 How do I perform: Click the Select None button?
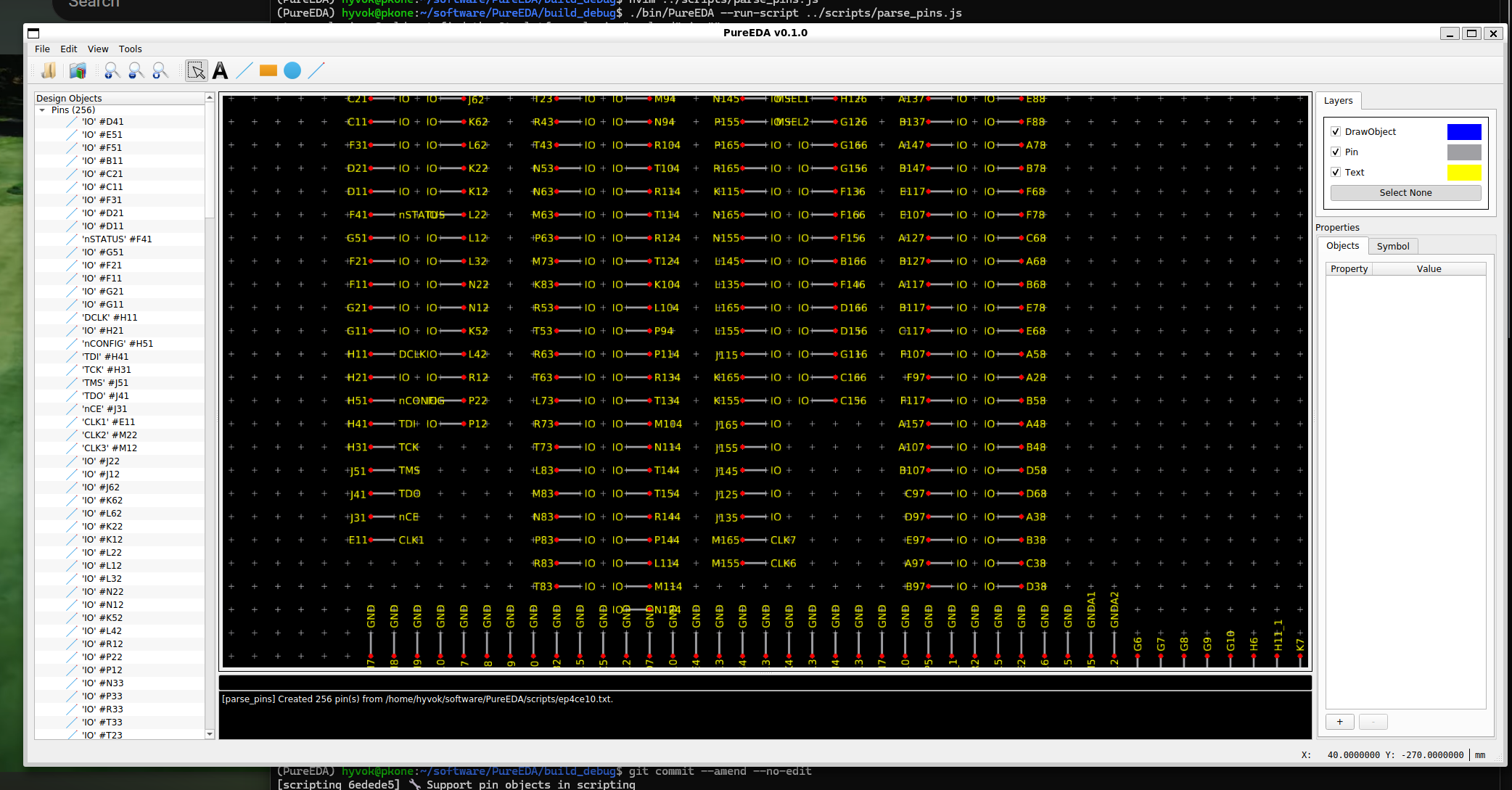[1405, 193]
